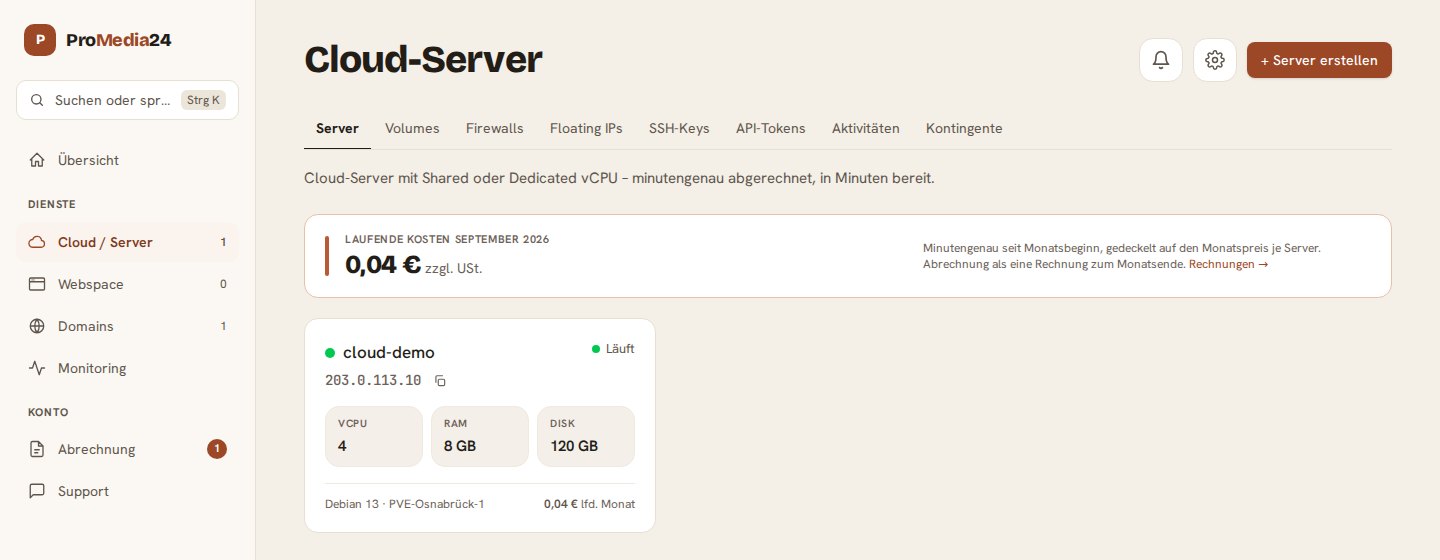Screen dimensions: 1440x560
Task: Click the search magnifier icon
Action: point(37,100)
